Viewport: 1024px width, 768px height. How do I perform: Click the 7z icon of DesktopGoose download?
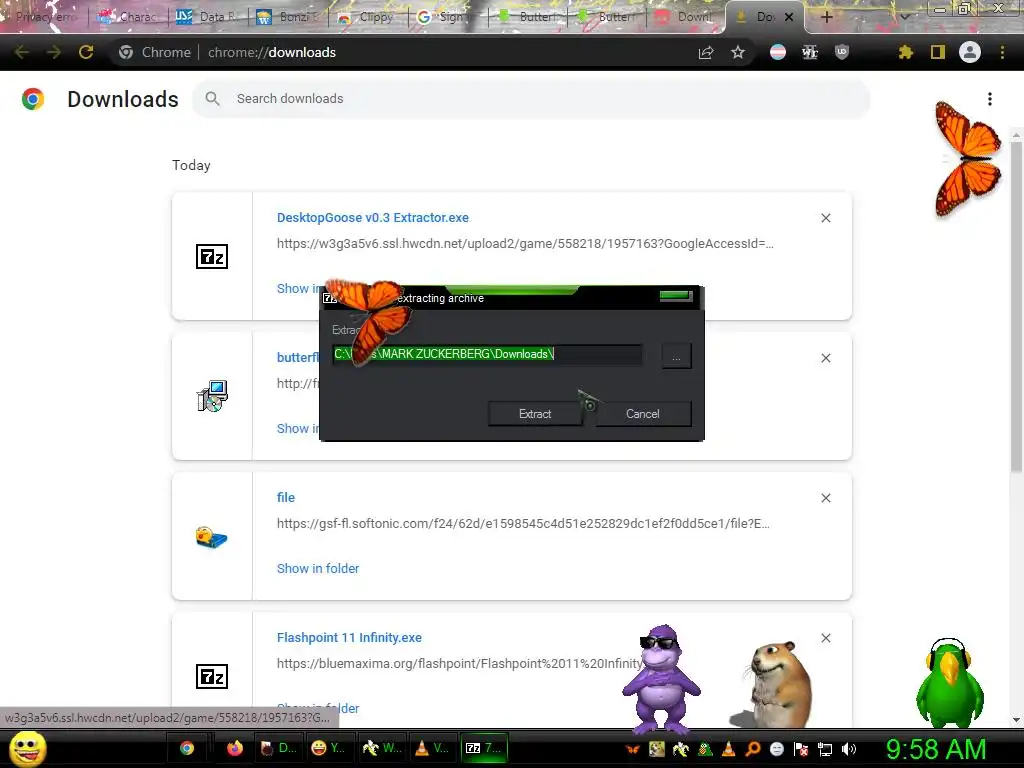212,257
